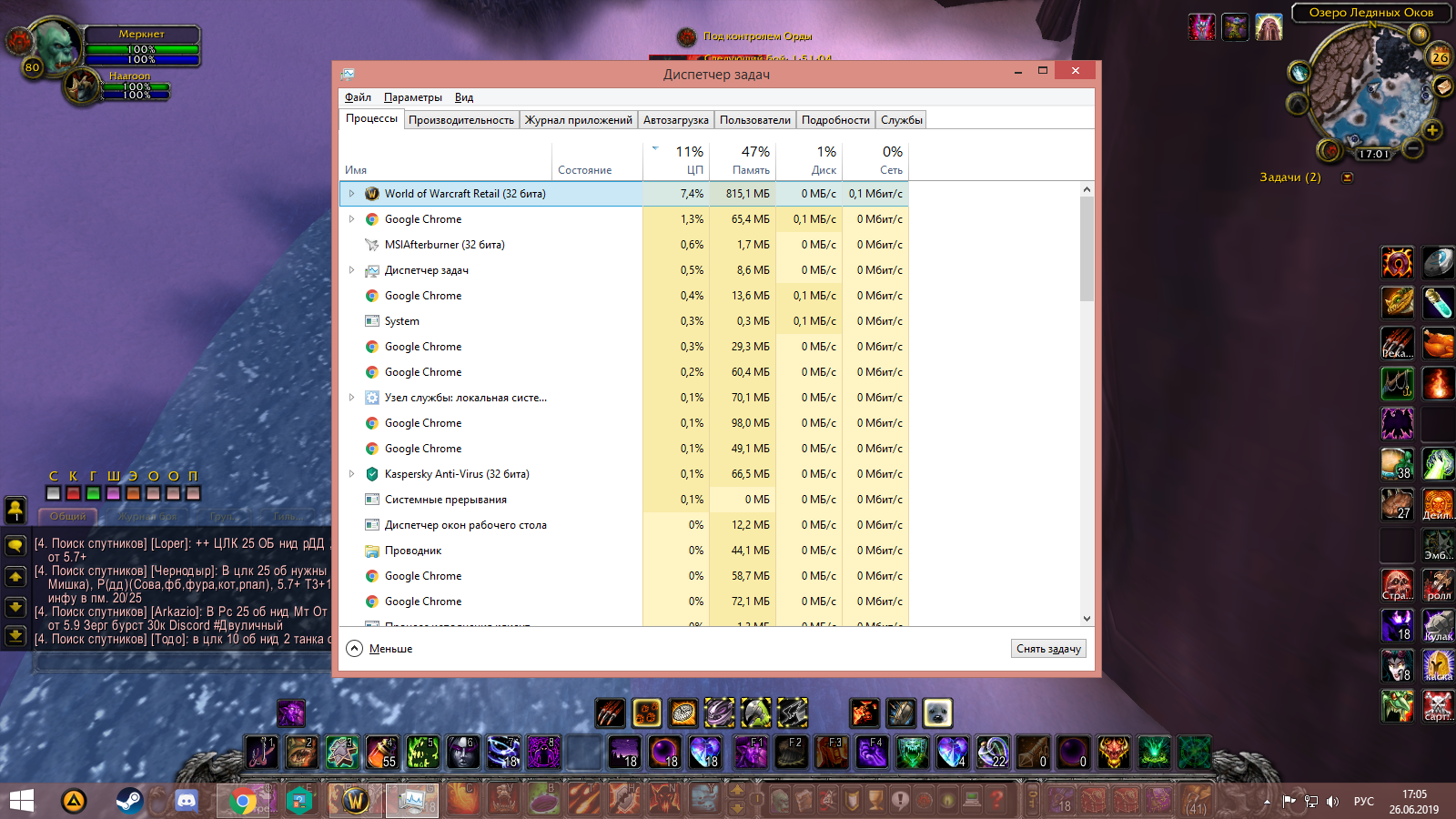Screen dimensions: 1456x819
Task: Click the process list scroll down arrow
Action: [1087, 619]
